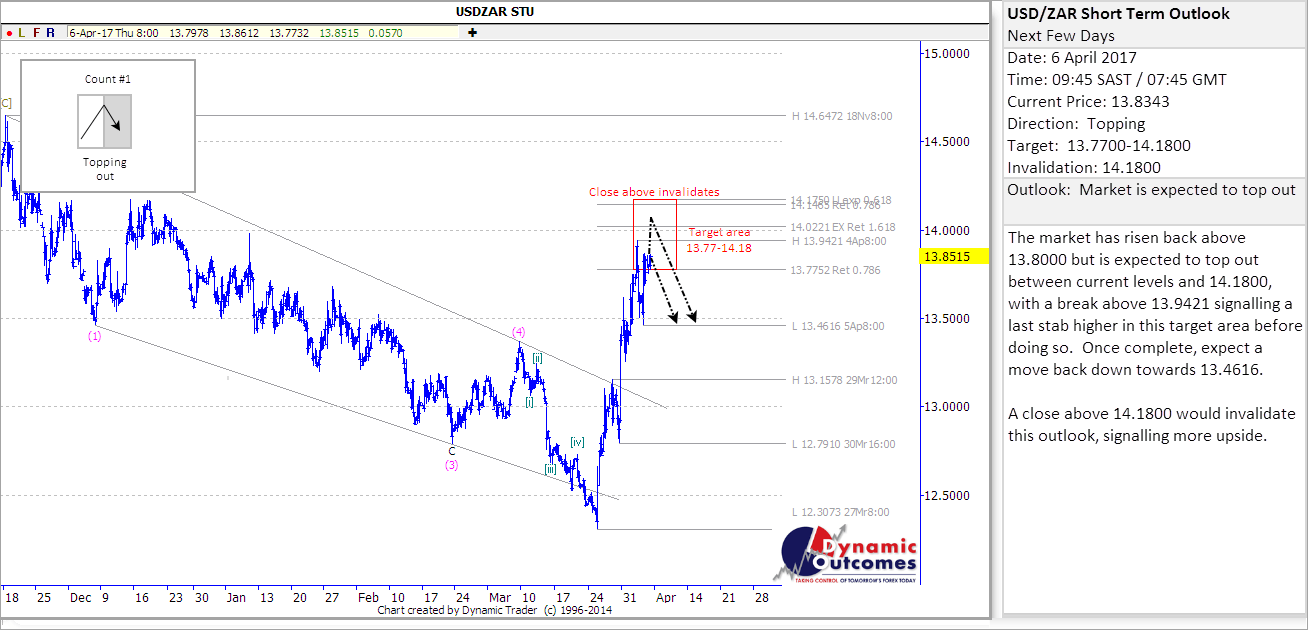Image resolution: width=1308 pixels, height=644 pixels.
Task: Click the 13.7752 Ret 0.786 label
Action: (835, 270)
